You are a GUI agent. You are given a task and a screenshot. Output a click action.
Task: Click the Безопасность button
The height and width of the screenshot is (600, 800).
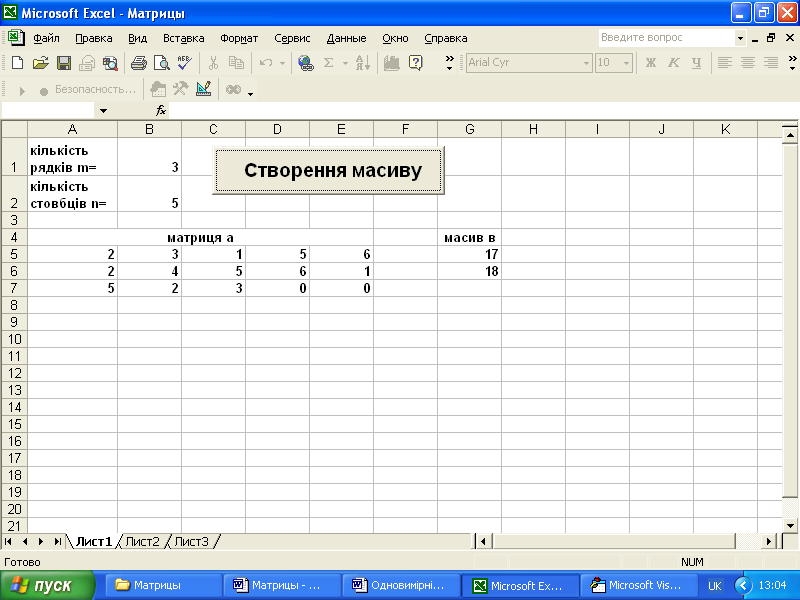pyautogui.click(x=95, y=89)
